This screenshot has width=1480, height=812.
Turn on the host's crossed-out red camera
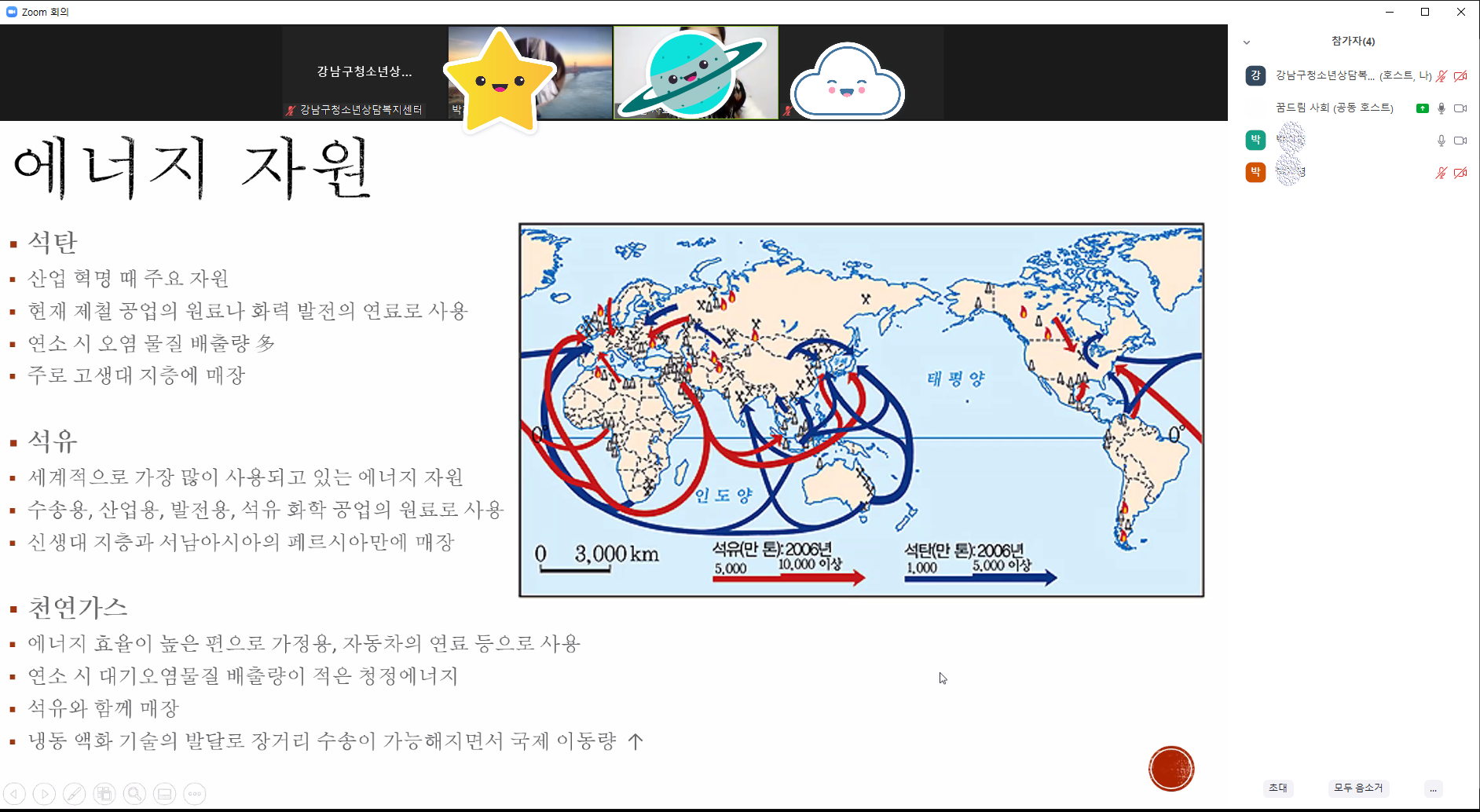(1460, 76)
